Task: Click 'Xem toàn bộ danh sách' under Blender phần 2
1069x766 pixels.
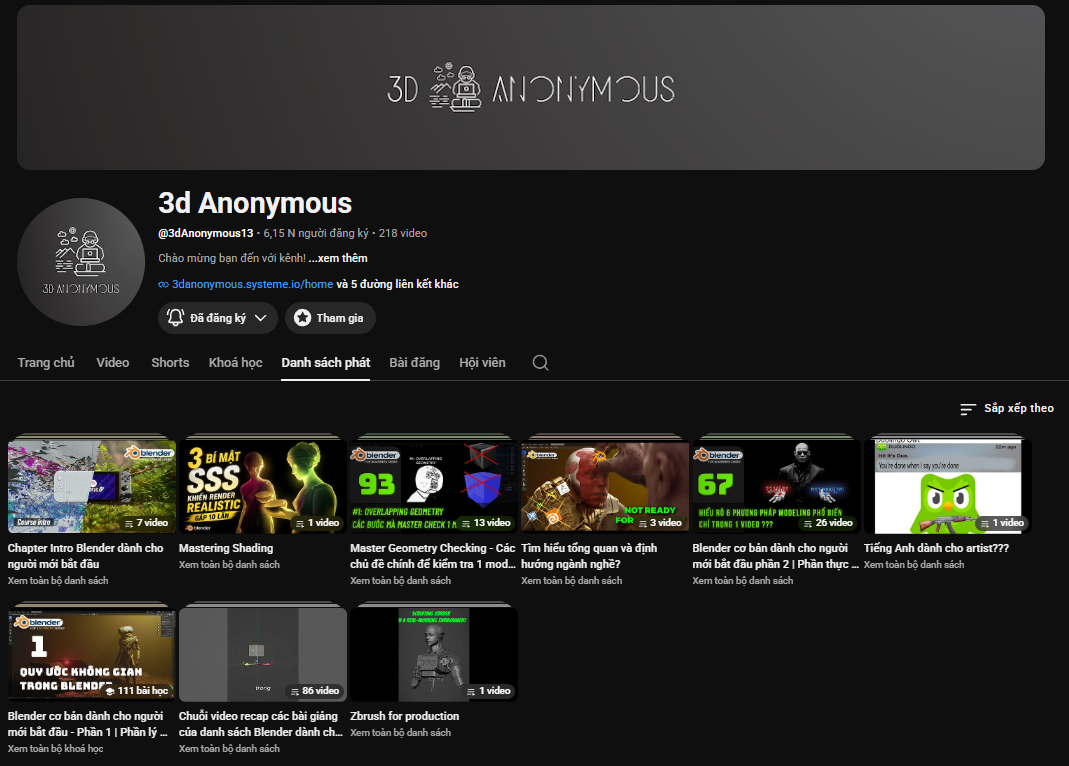Action: point(742,581)
